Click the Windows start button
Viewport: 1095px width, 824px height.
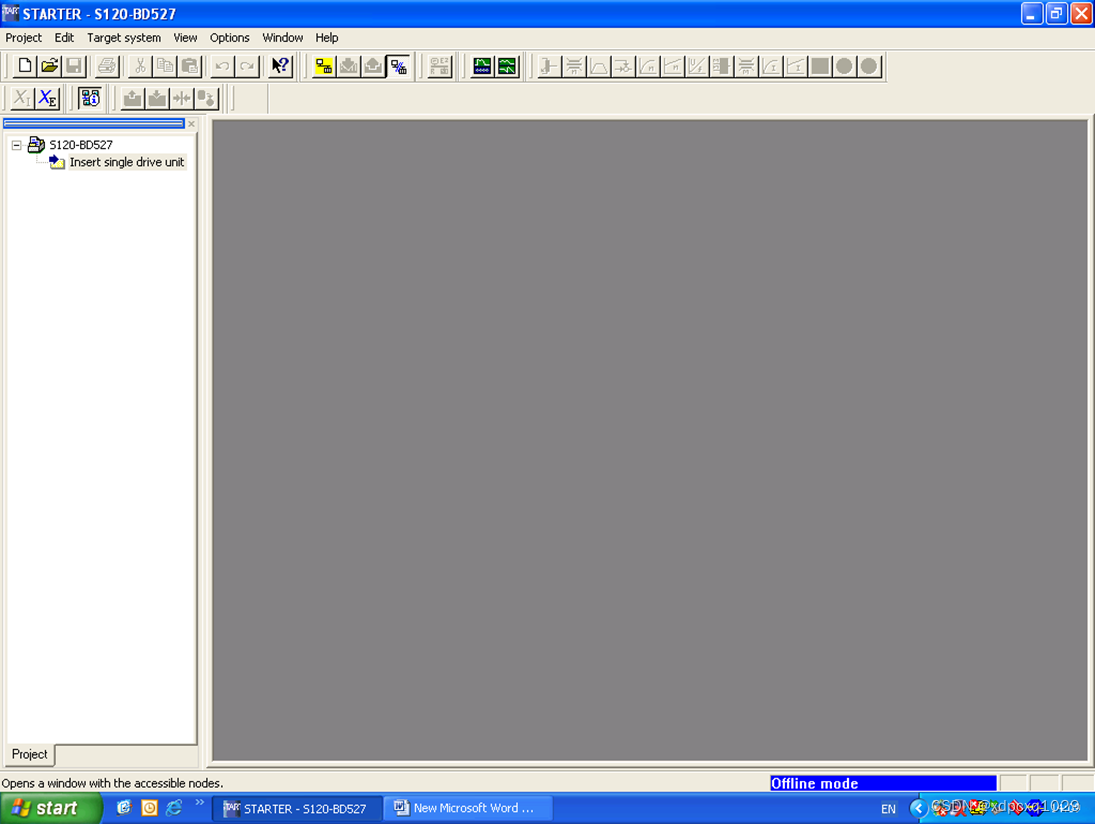click(x=50, y=808)
